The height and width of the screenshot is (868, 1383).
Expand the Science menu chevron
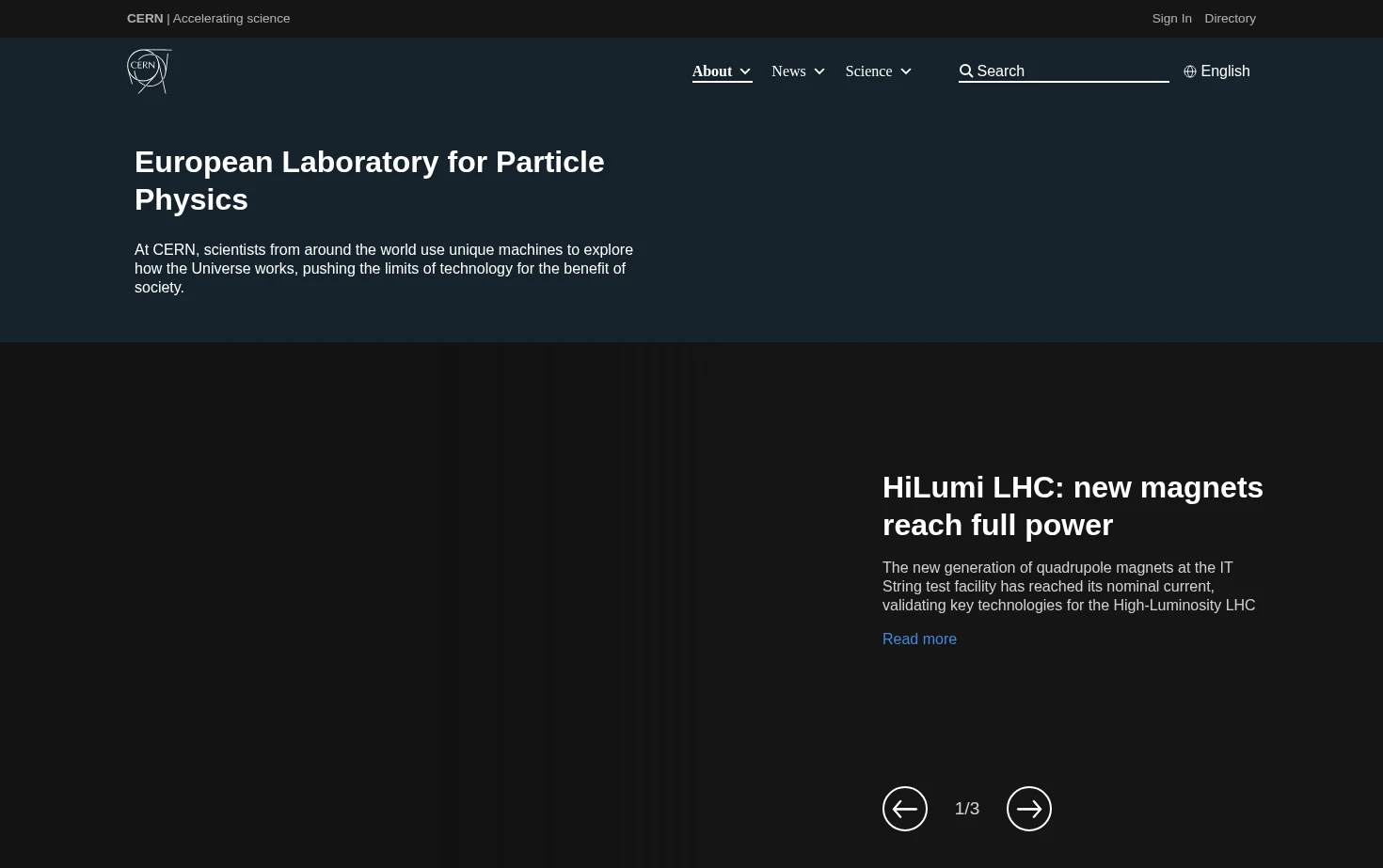click(x=906, y=71)
